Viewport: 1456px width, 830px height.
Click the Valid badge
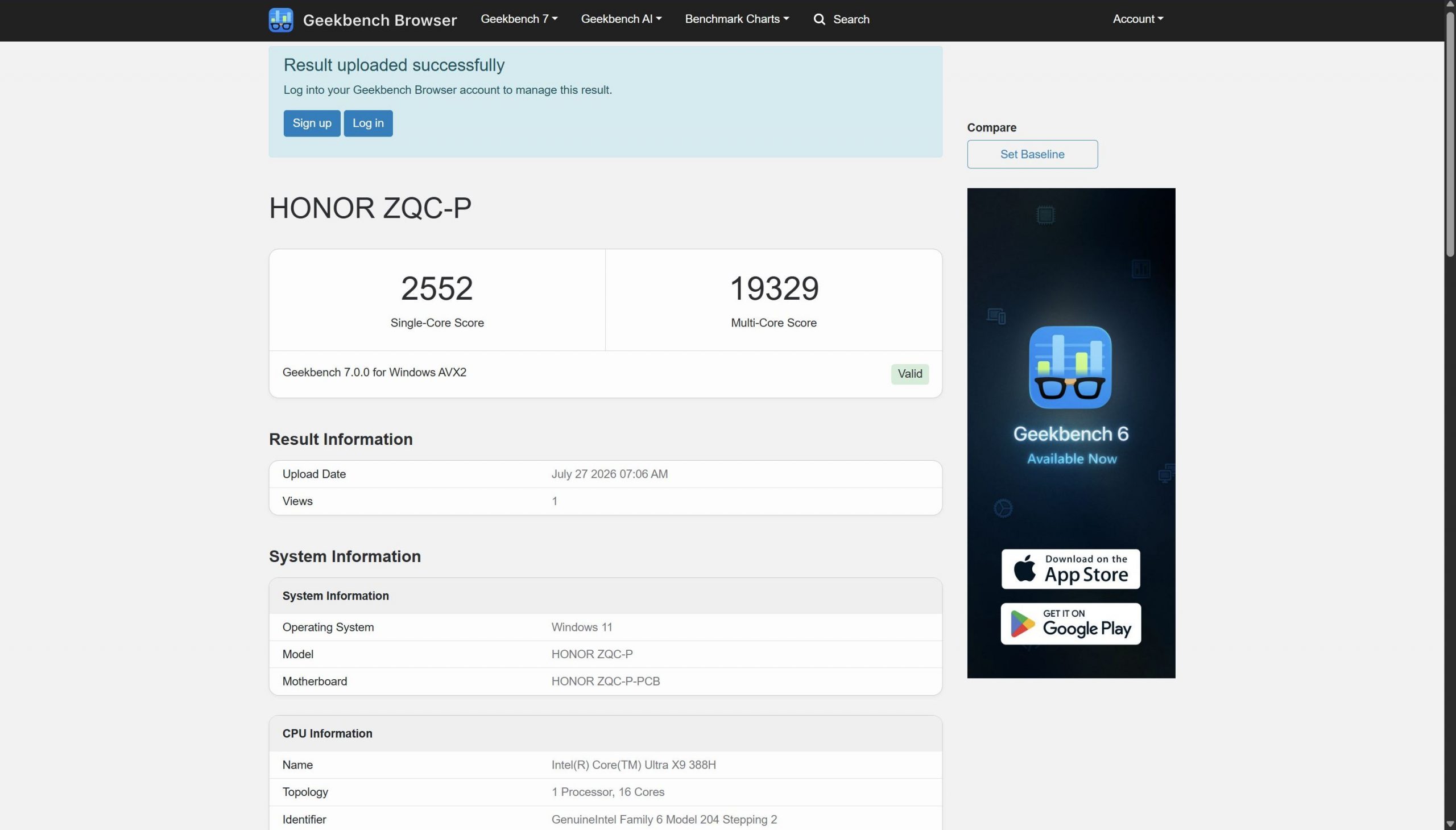click(909, 374)
